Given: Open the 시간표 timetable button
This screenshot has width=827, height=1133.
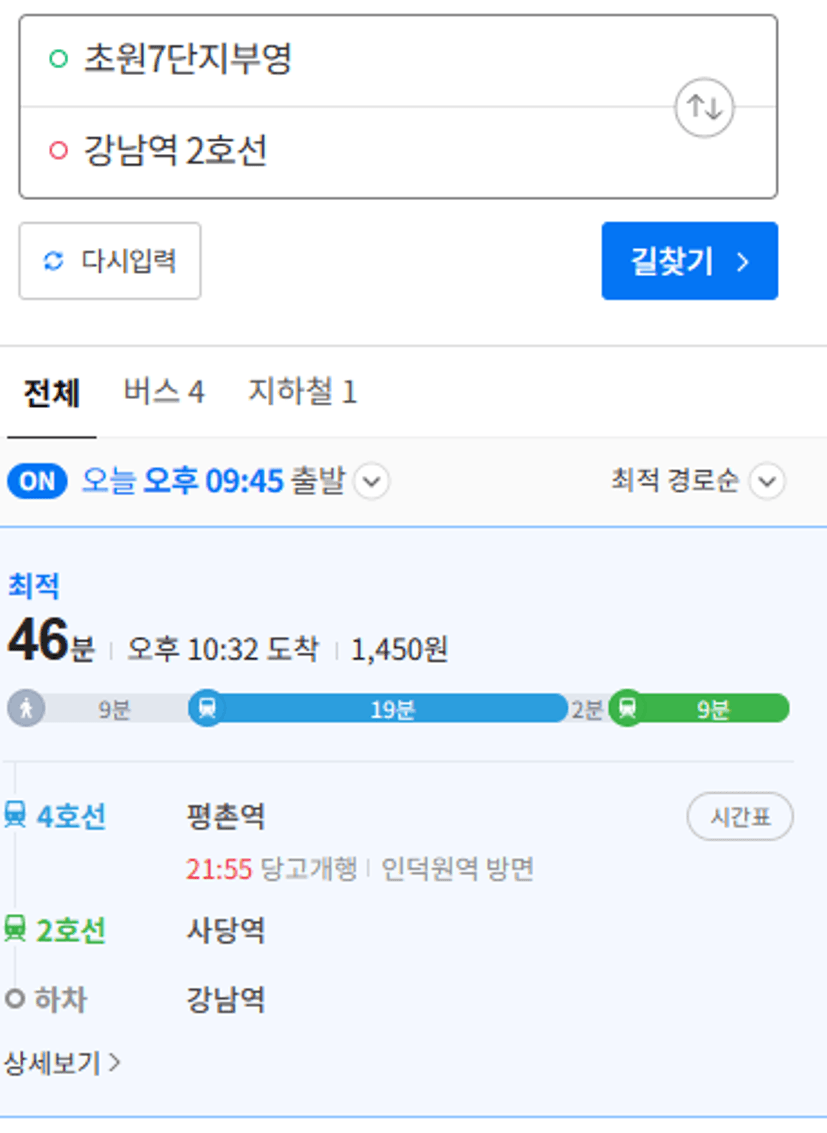Looking at the screenshot, I should point(740,817).
